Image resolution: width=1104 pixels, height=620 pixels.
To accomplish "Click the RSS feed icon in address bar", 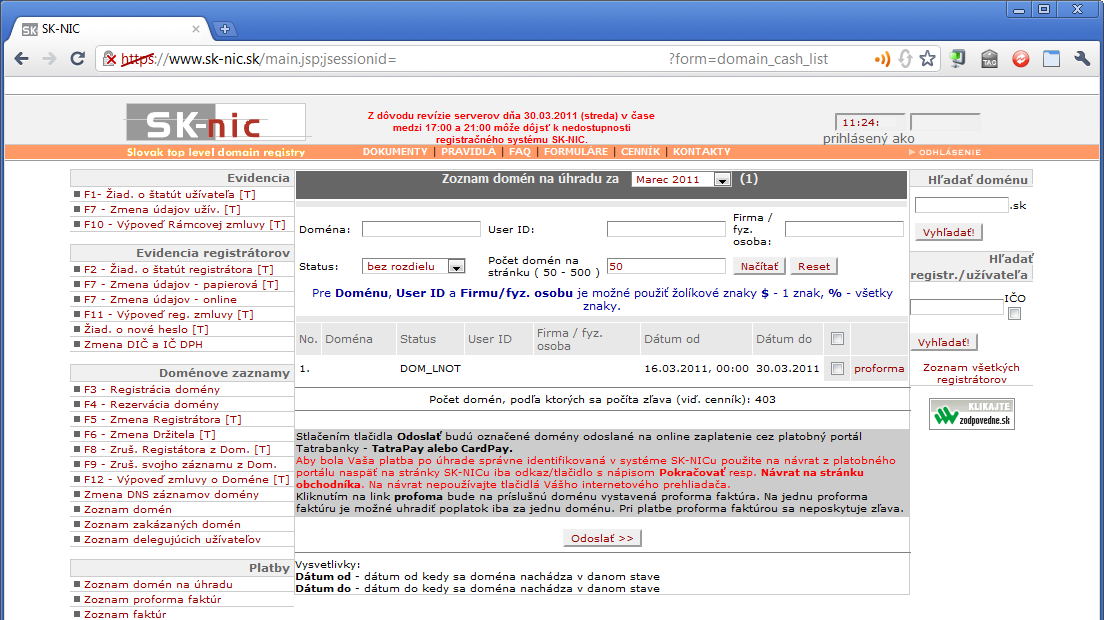I will pos(882,59).
